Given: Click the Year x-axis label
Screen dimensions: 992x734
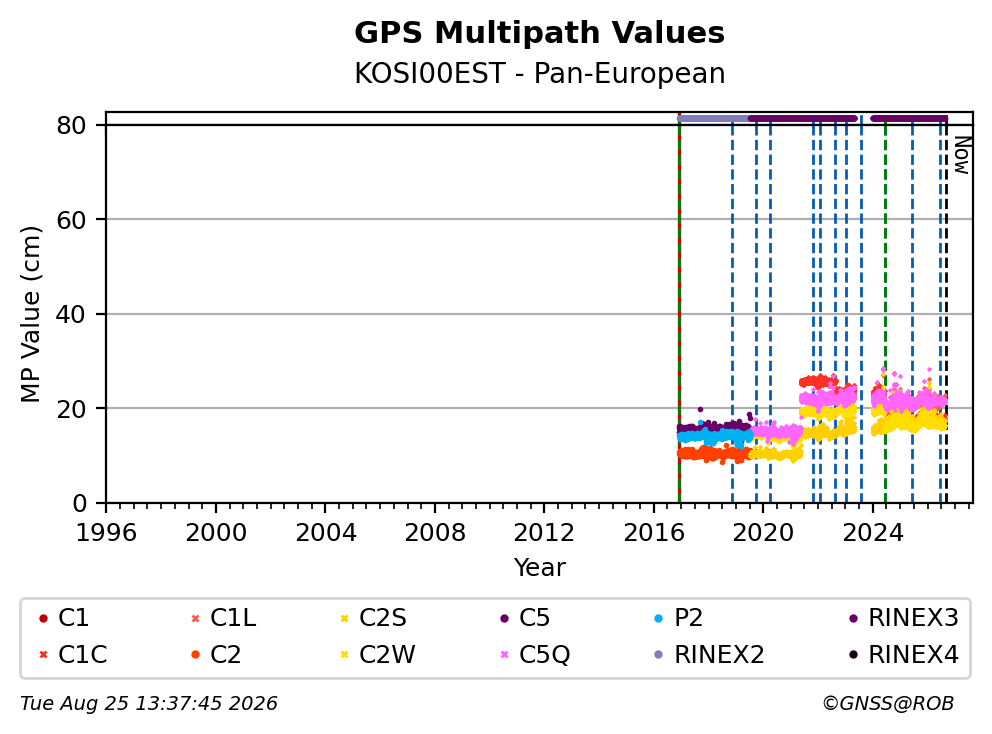Looking at the screenshot, I should (539, 568).
